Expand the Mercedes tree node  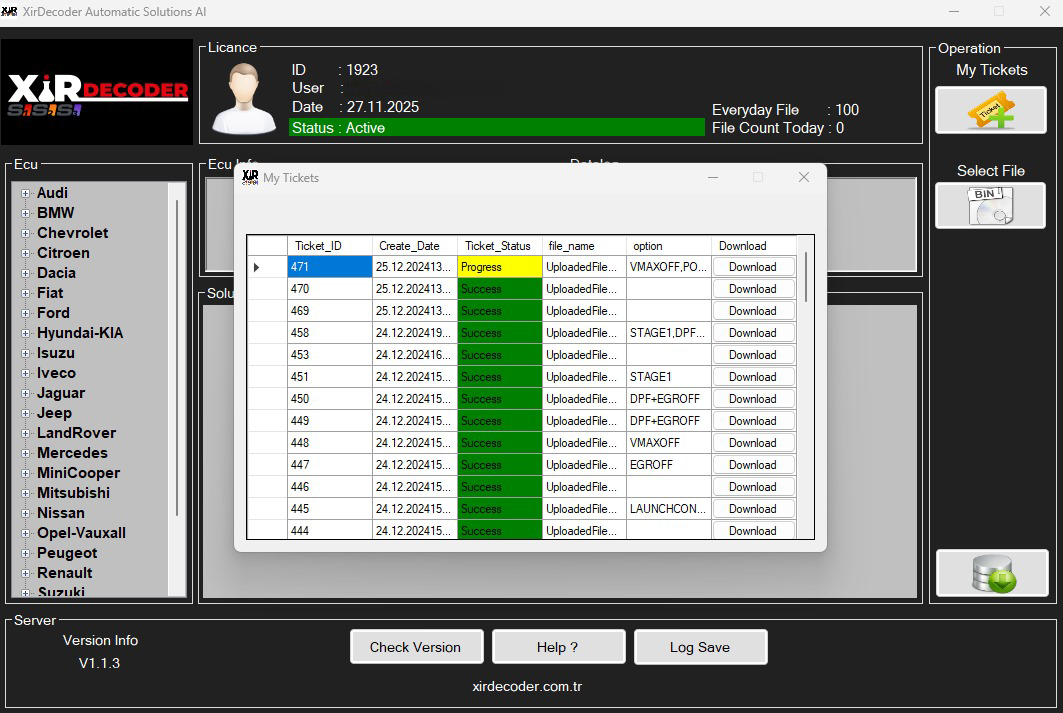tap(24, 453)
